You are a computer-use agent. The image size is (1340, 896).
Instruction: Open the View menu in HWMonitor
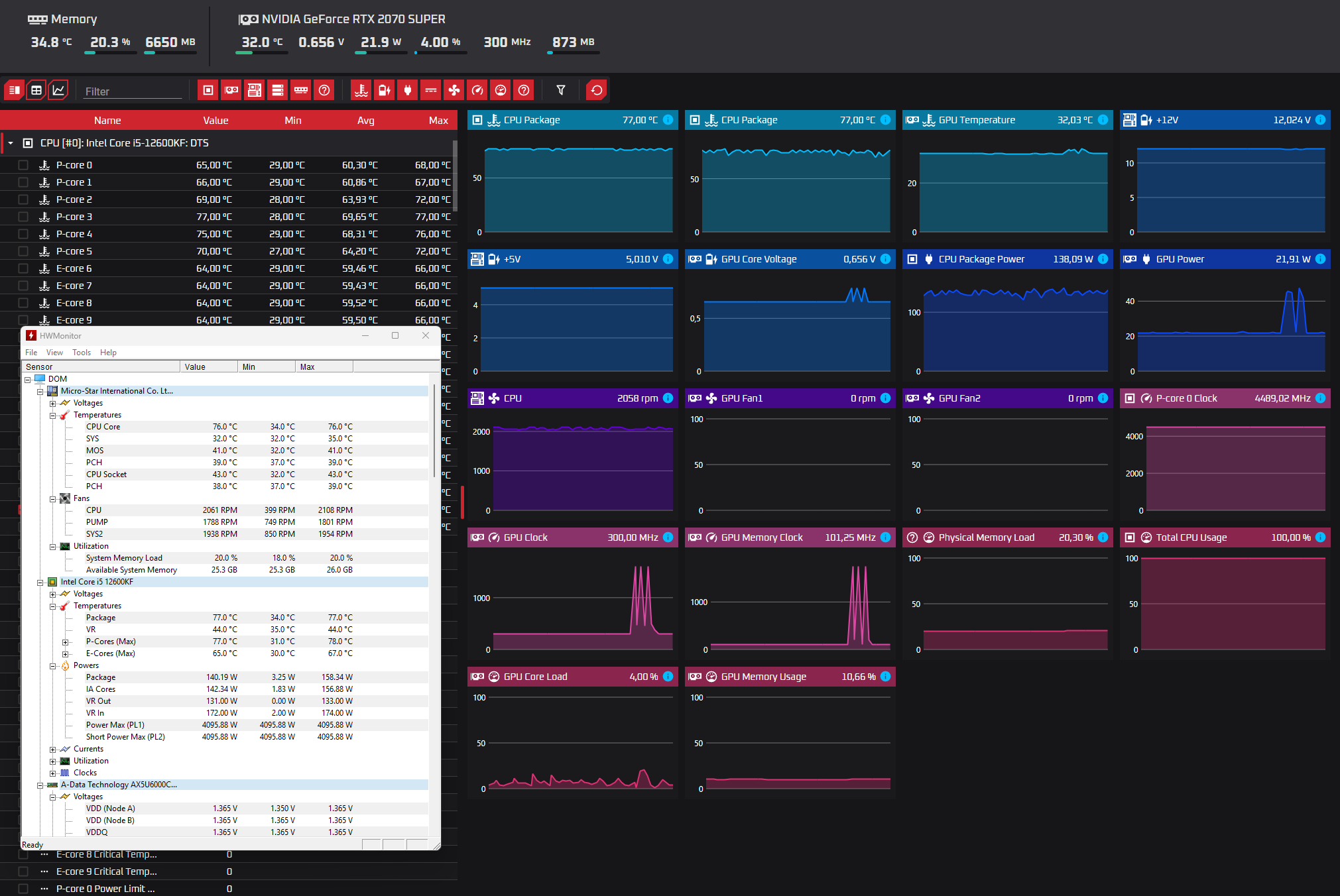coord(54,353)
